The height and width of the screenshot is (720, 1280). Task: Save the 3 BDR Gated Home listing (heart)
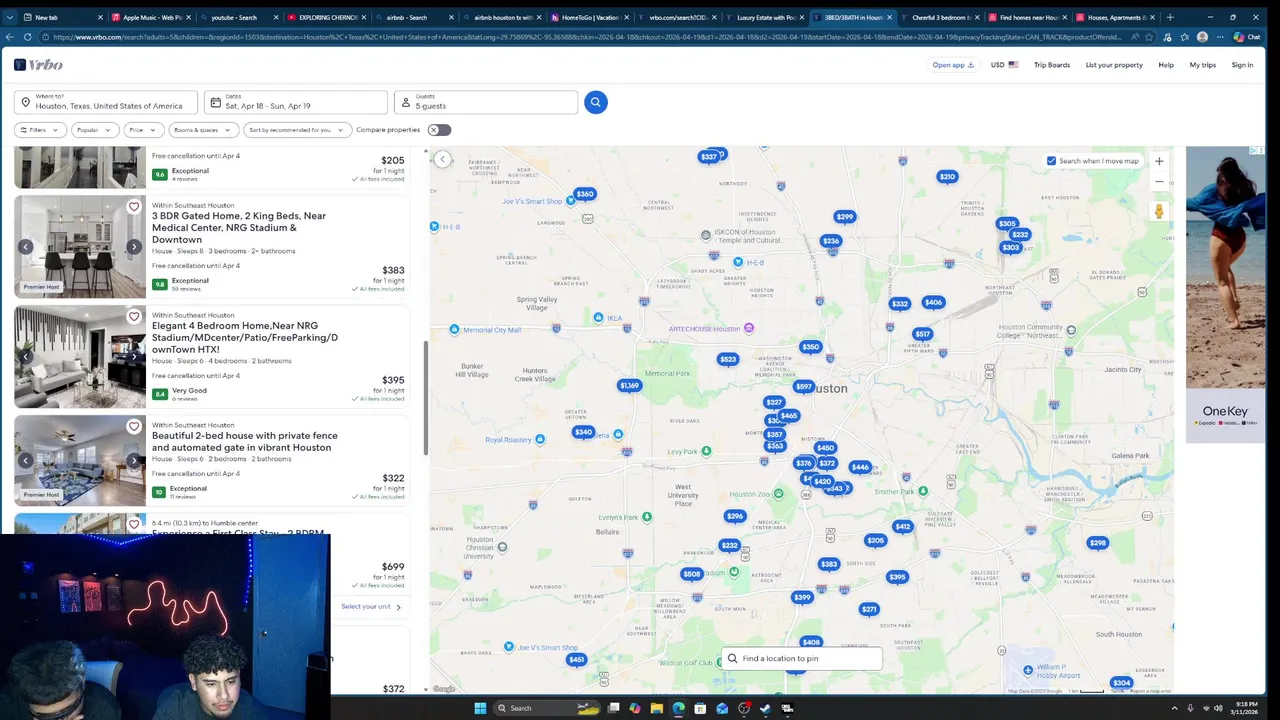point(134,207)
